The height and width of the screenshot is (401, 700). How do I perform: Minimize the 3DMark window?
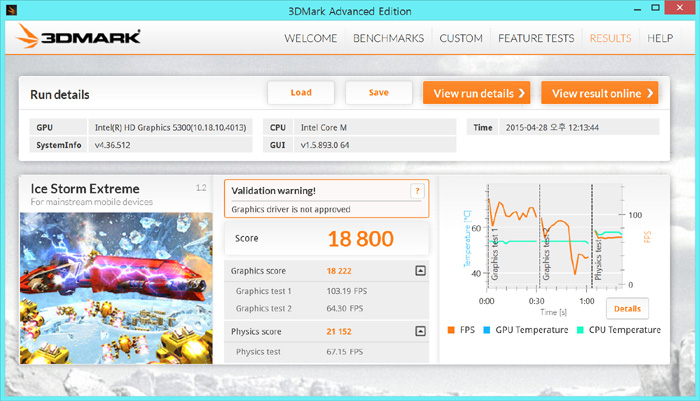638,8
